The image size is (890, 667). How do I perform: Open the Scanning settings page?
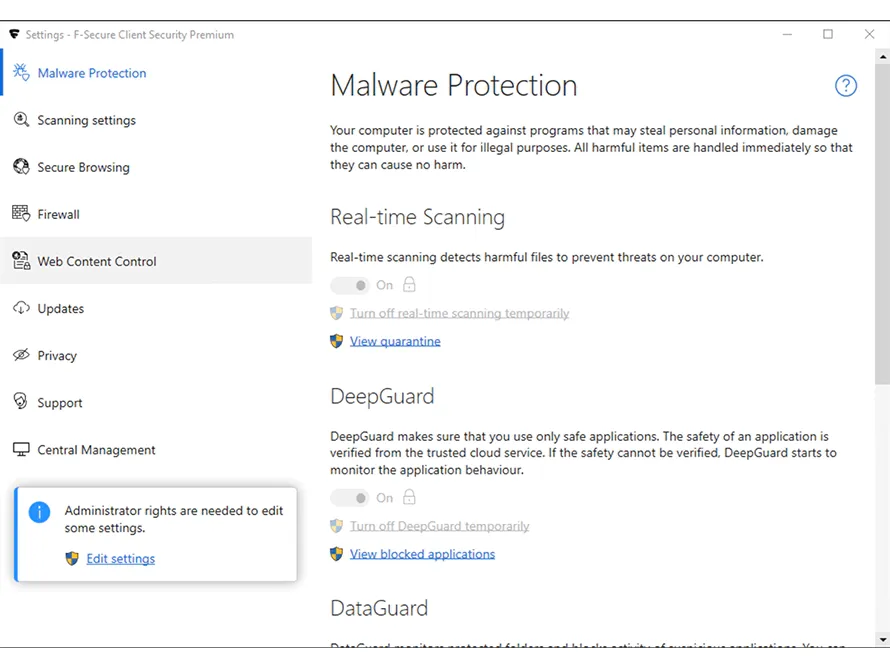[87, 120]
